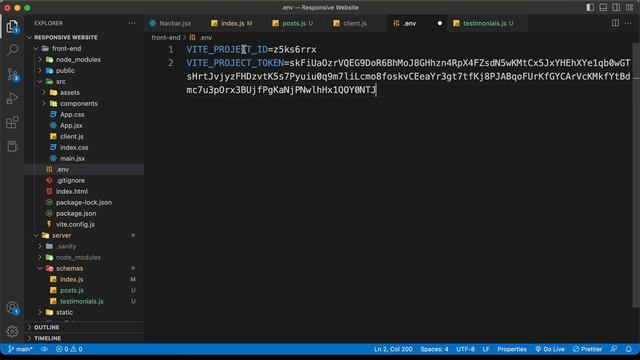The width and height of the screenshot is (640, 360).
Task: Click the feedback icon beside Prettier
Action: click(613, 349)
